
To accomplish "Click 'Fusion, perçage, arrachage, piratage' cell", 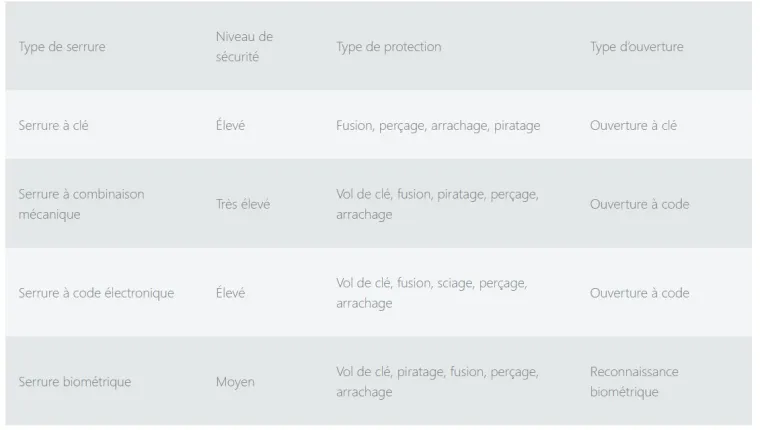I will pyautogui.click(x=438, y=126).
